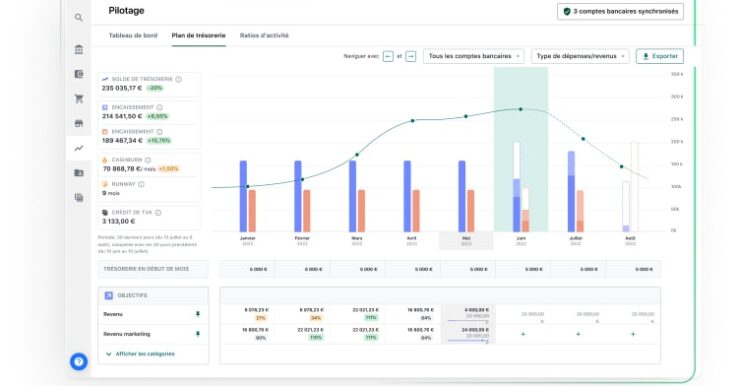Expand Afficher les catégories

(x=140, y=354)
